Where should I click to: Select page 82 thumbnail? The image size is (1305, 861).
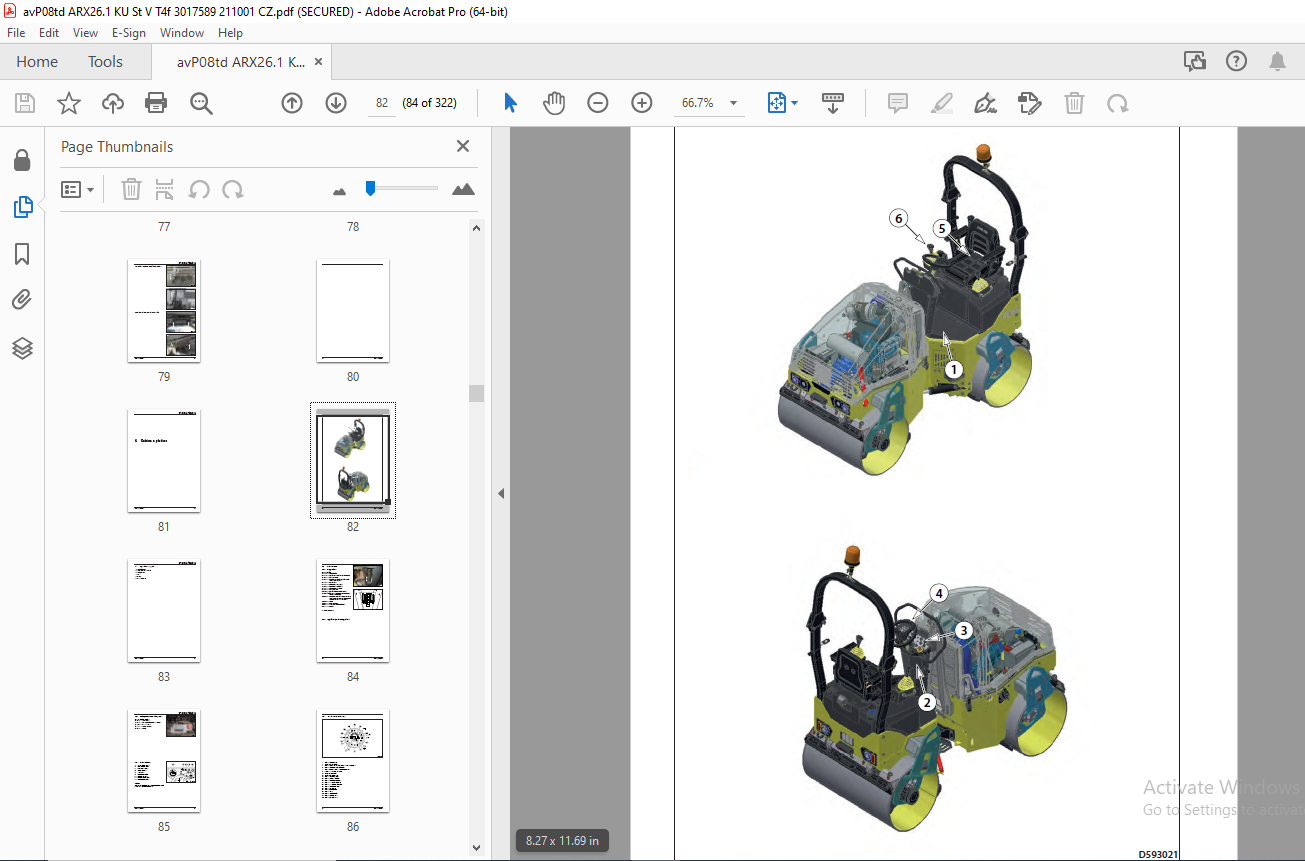[353, 461]
